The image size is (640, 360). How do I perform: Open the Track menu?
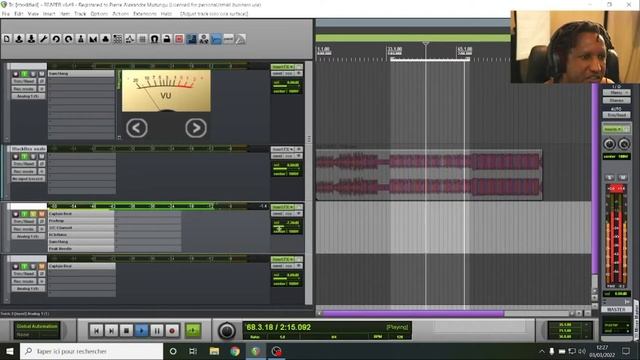[x=80, y=13]
